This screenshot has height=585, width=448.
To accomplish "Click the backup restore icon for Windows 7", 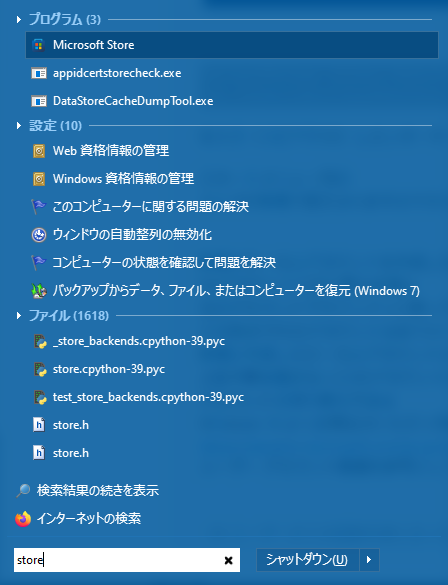I will 39,291.
